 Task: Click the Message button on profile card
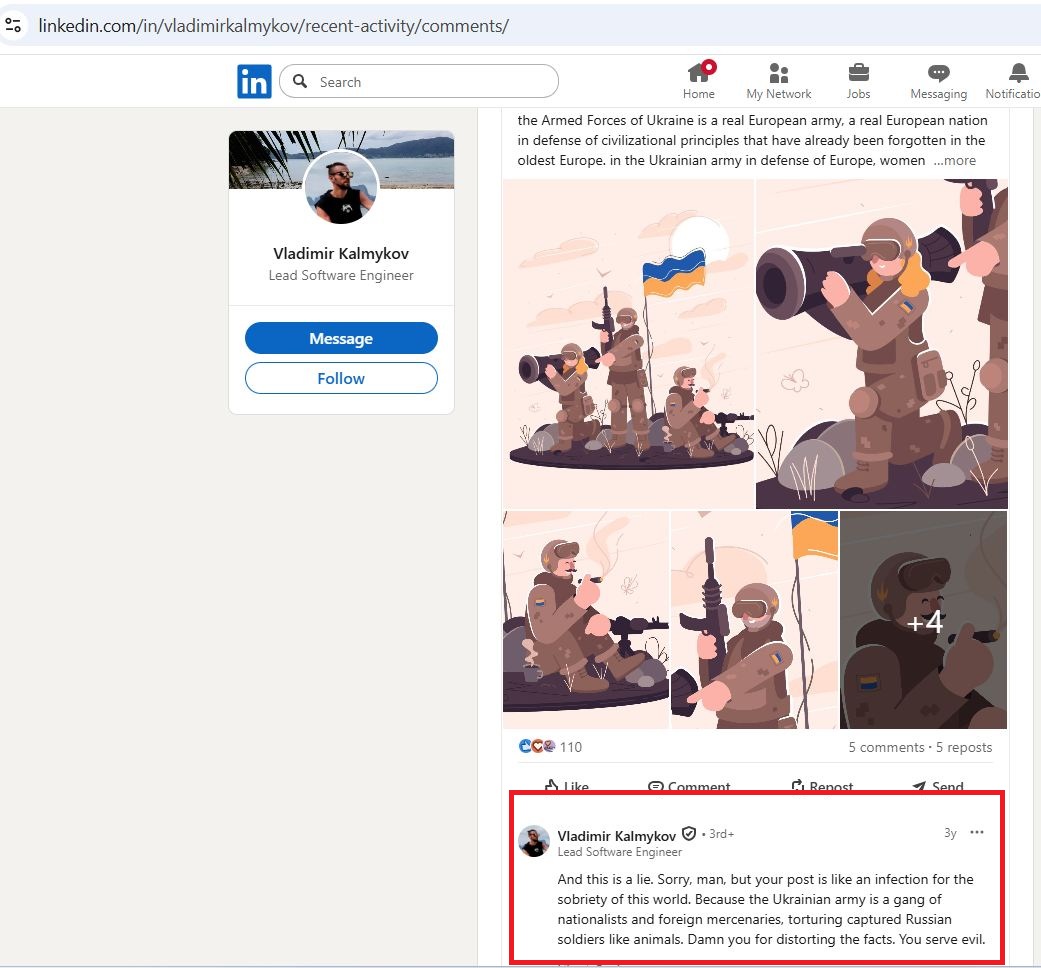341,339
